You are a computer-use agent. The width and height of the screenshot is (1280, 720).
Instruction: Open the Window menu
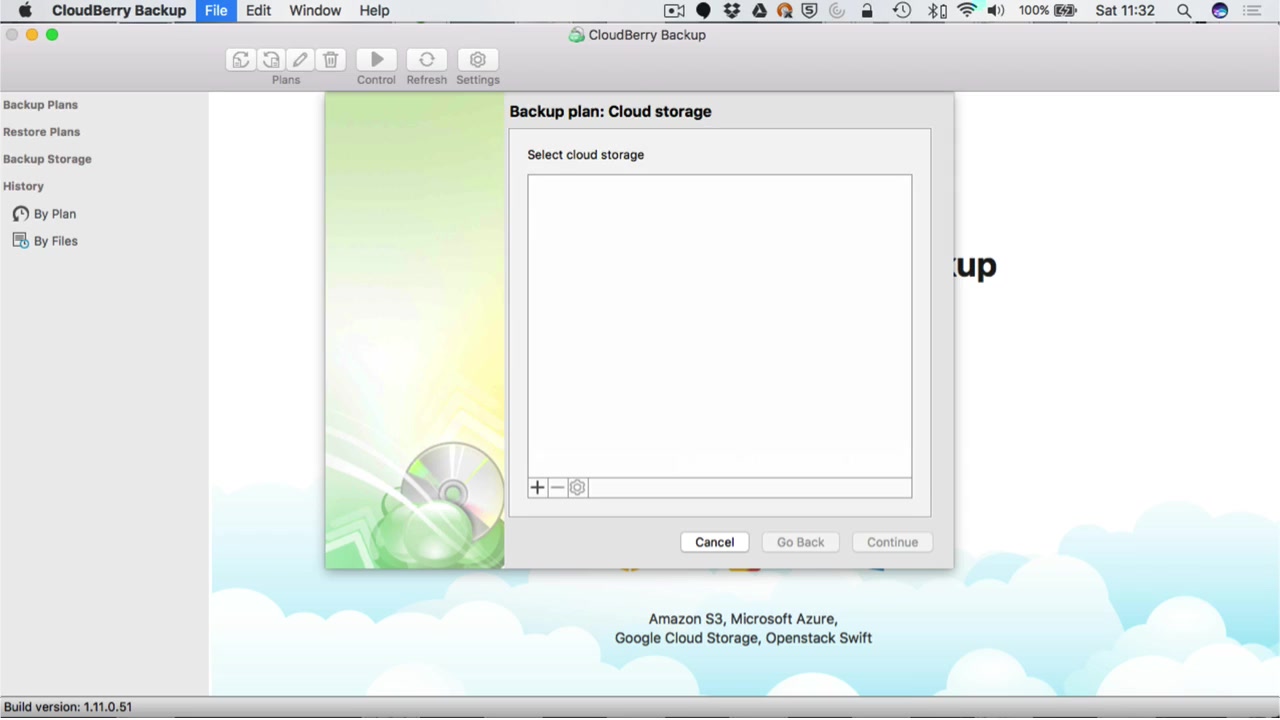pos(315,11)
